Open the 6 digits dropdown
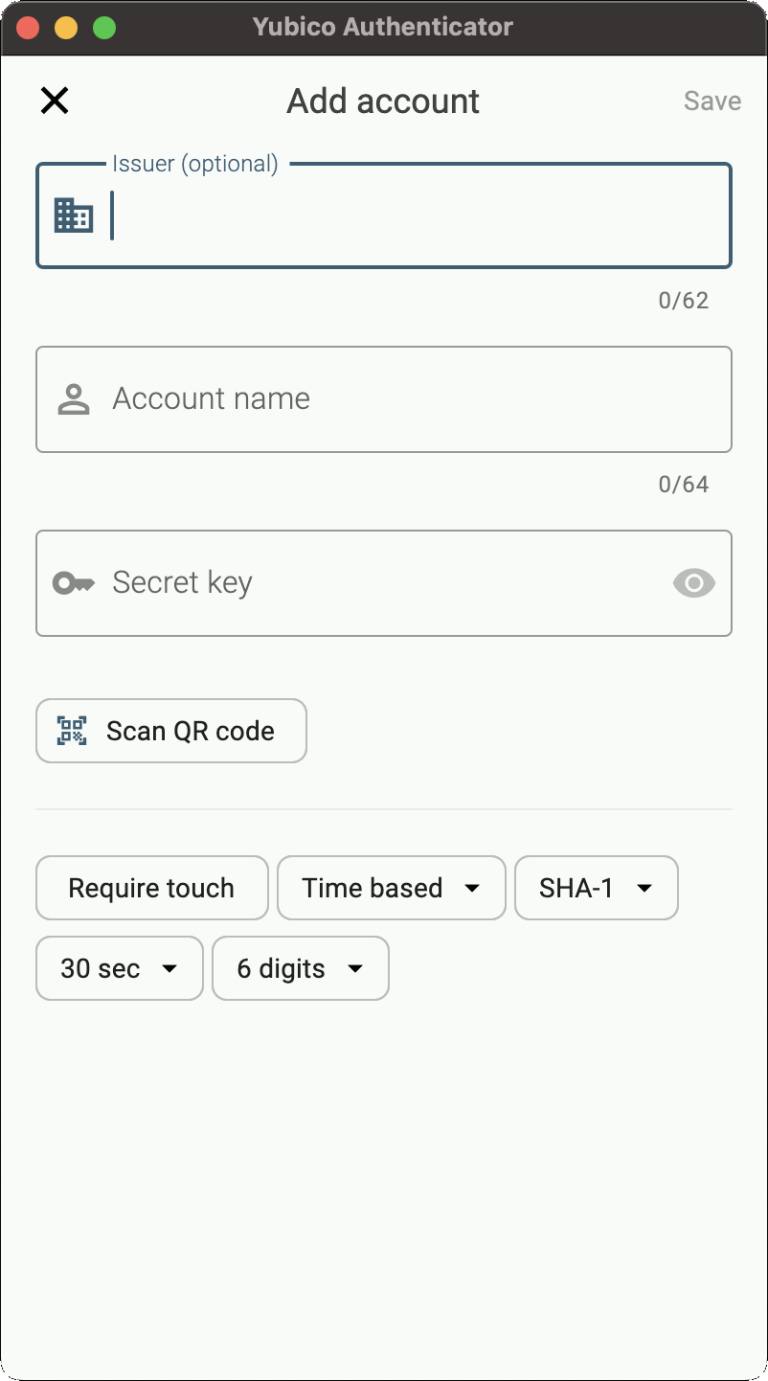The height and width of the screenshot is (1381, 768). point(299,967)
